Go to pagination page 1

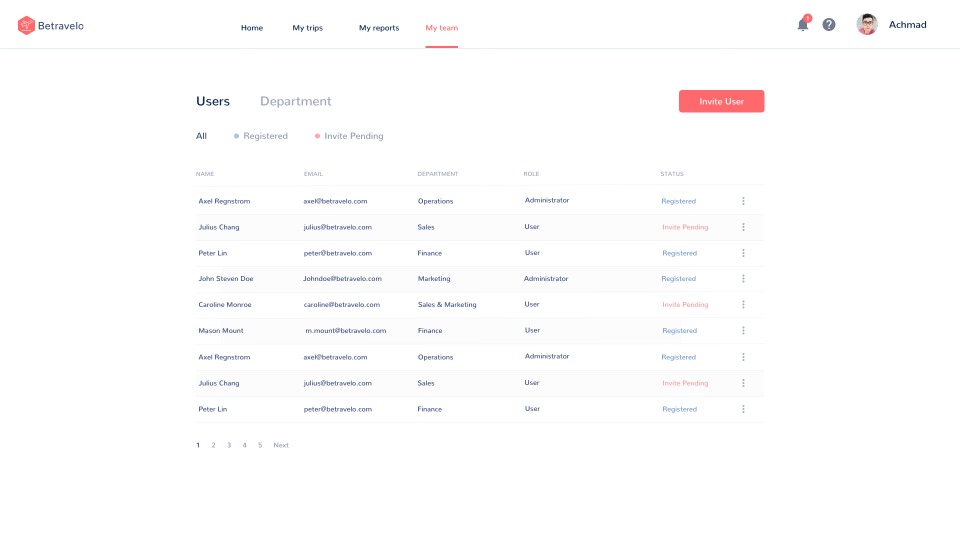[x=198, y=445]
